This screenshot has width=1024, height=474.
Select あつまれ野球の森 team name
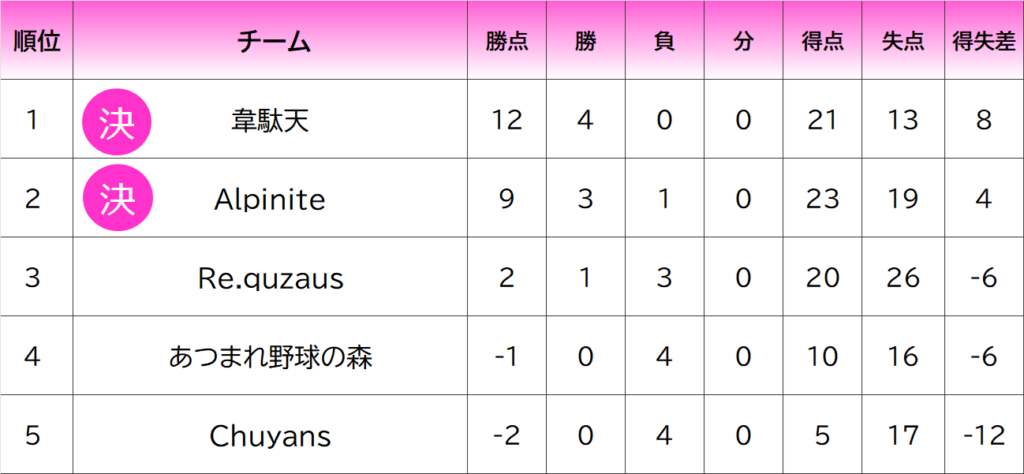[270, 357]
